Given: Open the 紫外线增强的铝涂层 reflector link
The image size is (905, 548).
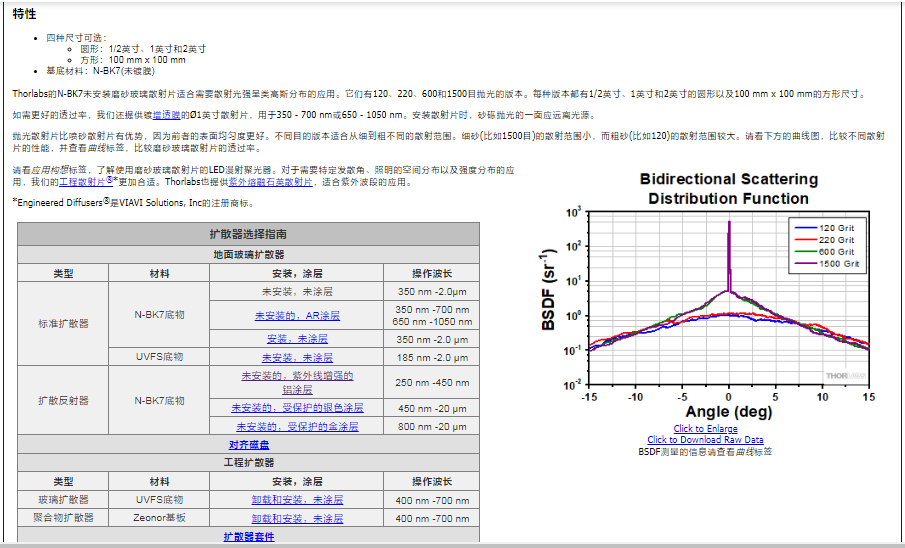Looking at the screenshot, I should point(297,383).
